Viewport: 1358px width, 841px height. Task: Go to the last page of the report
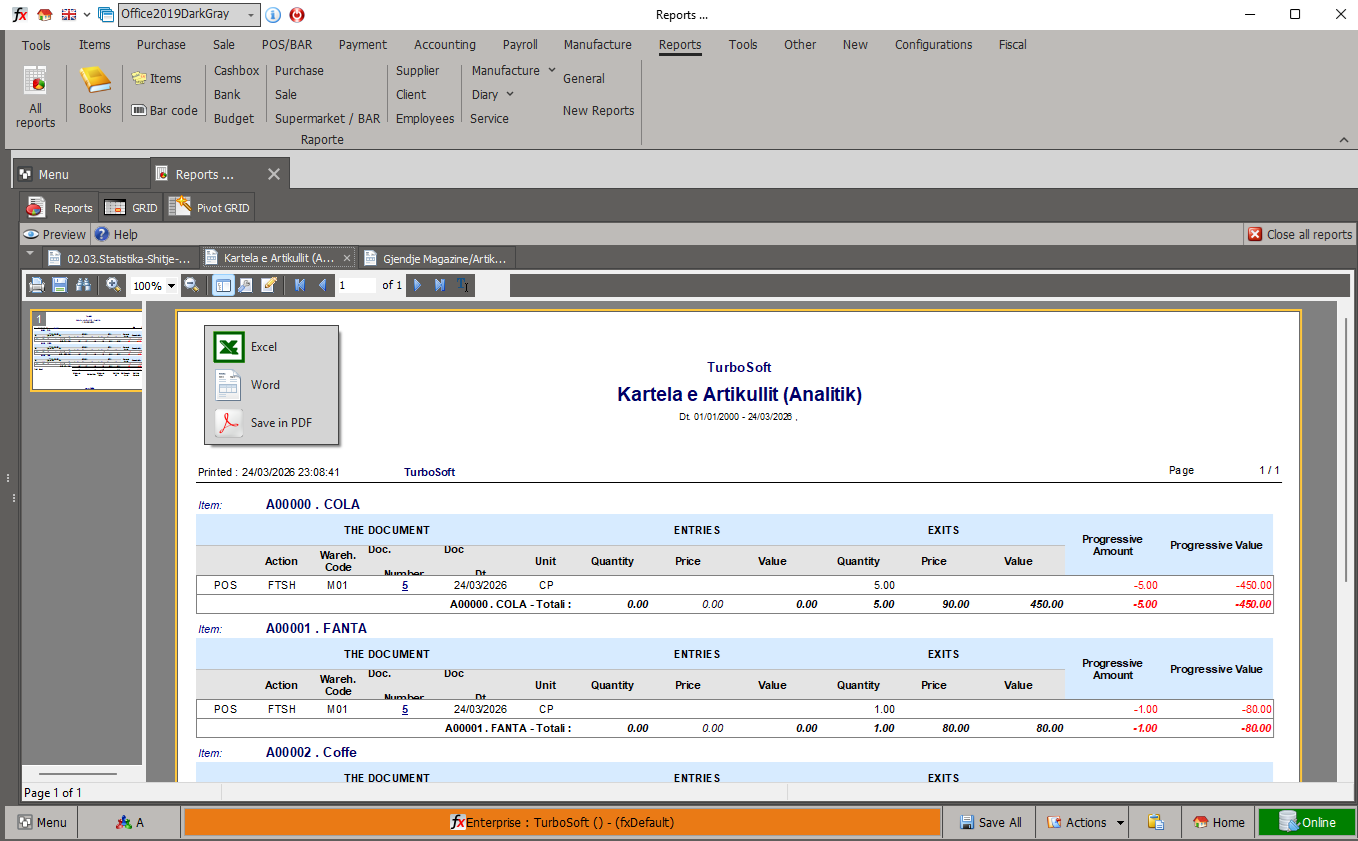(440, 286)
